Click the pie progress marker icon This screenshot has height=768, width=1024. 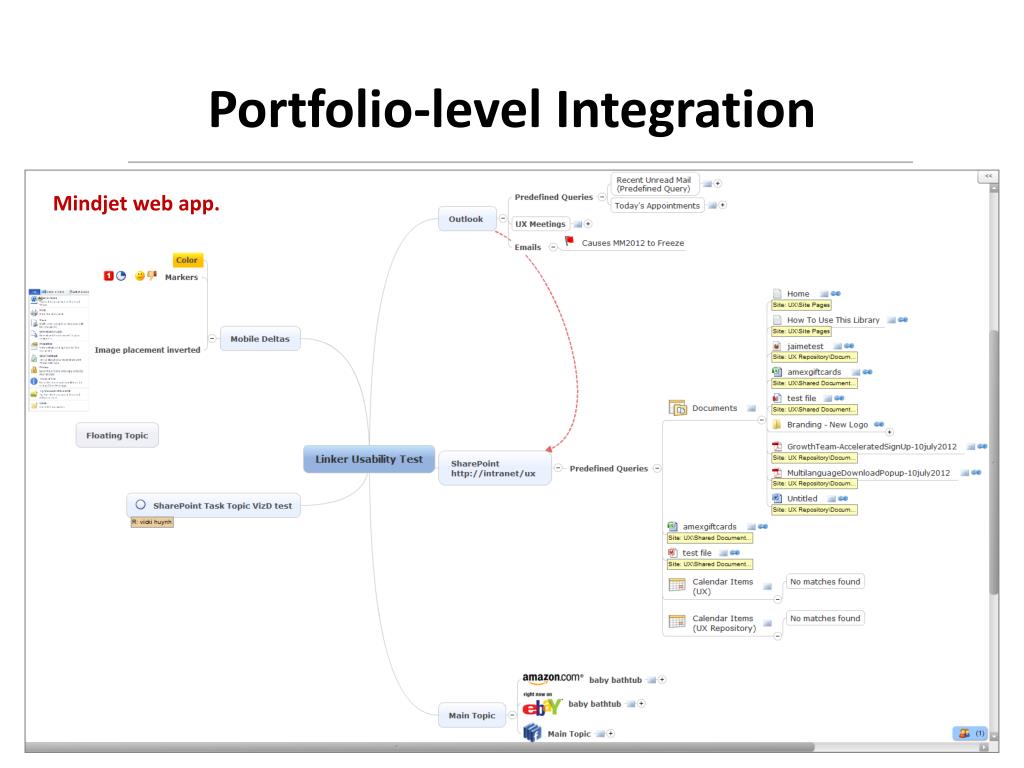(x=121, y=276)
